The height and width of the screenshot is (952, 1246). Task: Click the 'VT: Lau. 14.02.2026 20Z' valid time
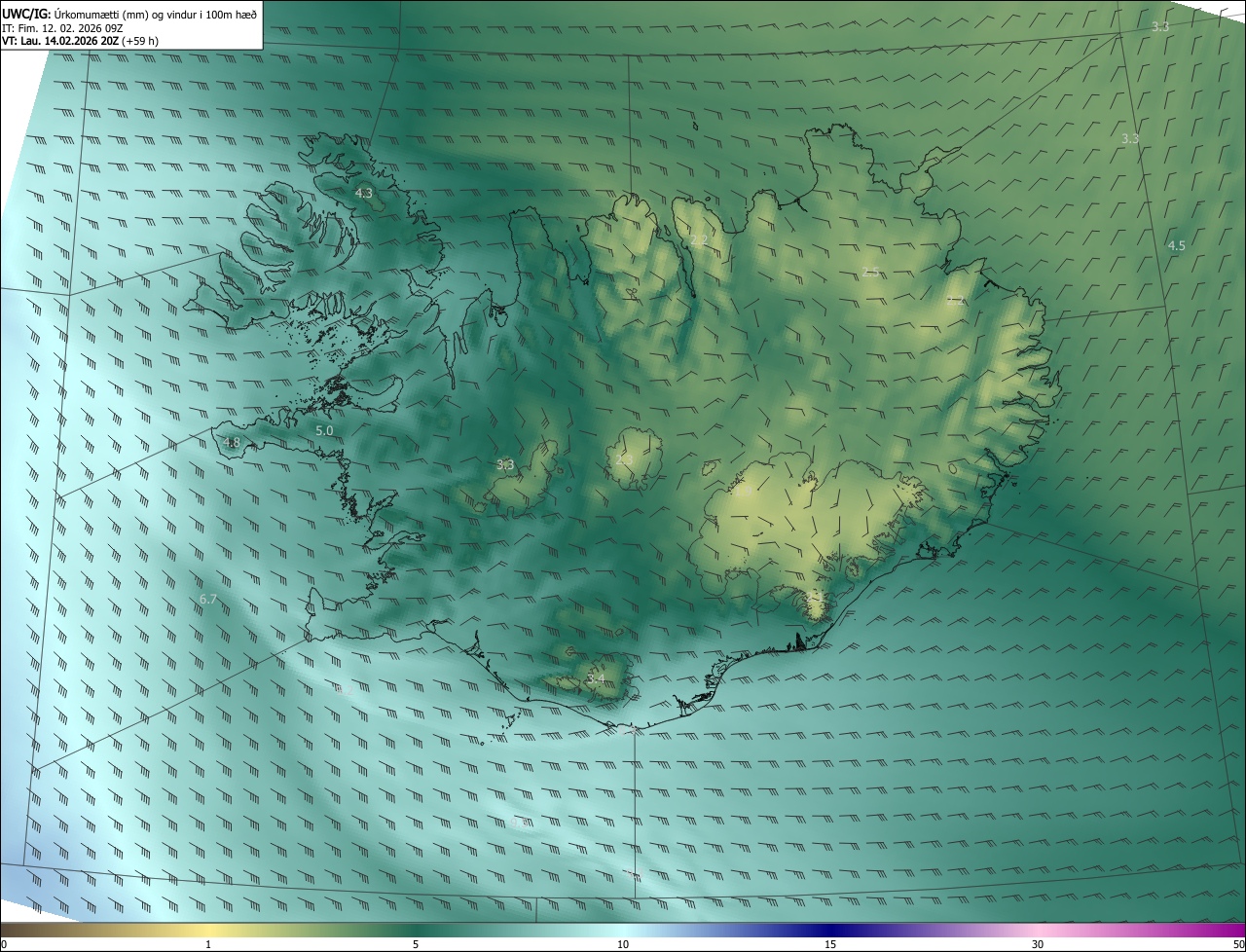(x=60, y=41)
